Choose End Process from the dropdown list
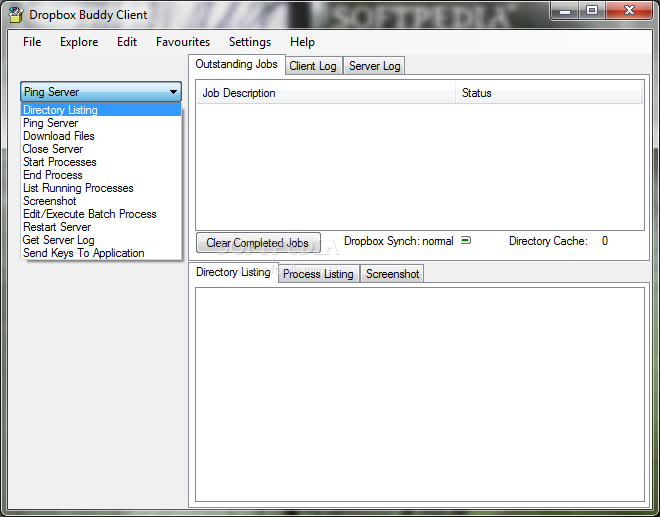The height and width of the screenshot is (517, 660). pos(101,175)
